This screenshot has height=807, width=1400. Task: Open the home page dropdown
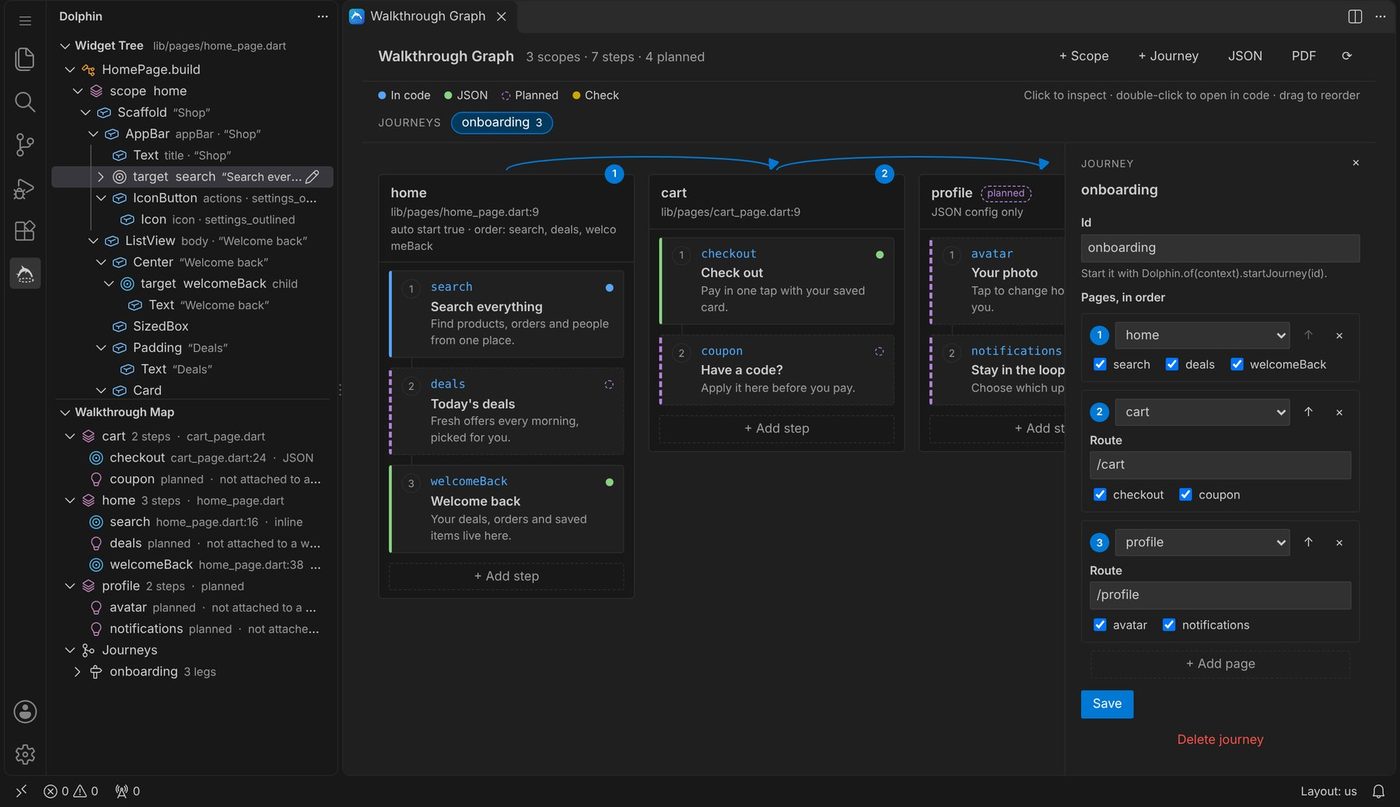(x=1202, y=335)
